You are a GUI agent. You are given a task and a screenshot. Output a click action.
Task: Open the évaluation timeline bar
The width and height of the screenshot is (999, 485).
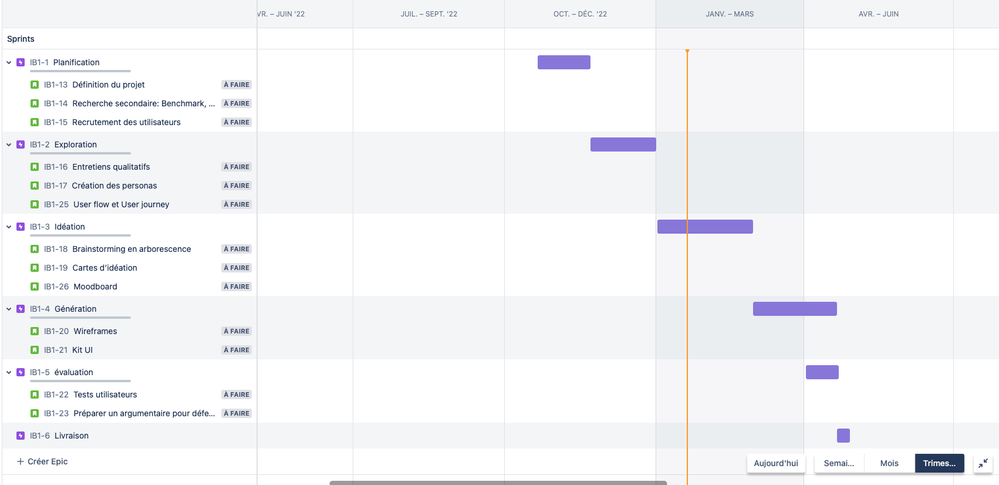[823, 372]
